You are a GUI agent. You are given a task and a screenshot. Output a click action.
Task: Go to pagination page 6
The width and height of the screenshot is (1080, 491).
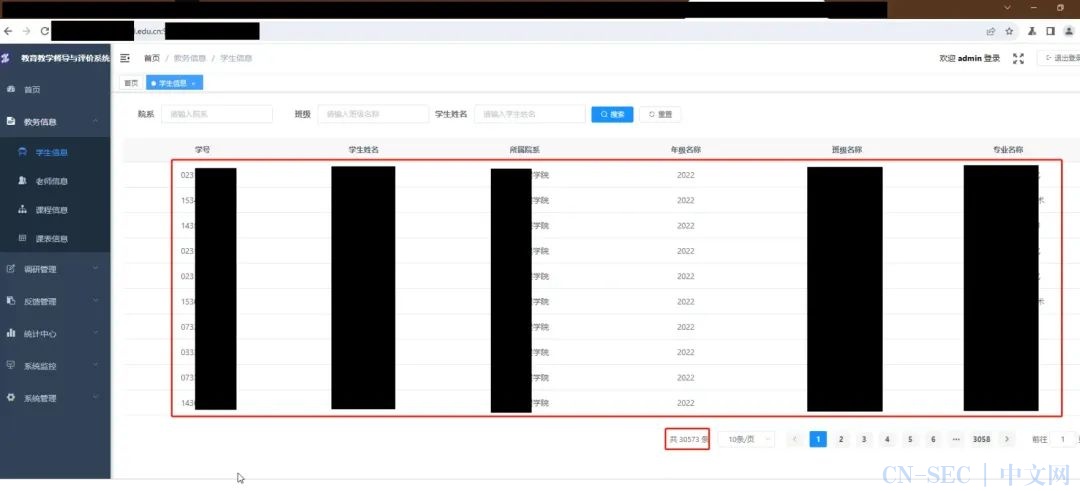point(933,439)
